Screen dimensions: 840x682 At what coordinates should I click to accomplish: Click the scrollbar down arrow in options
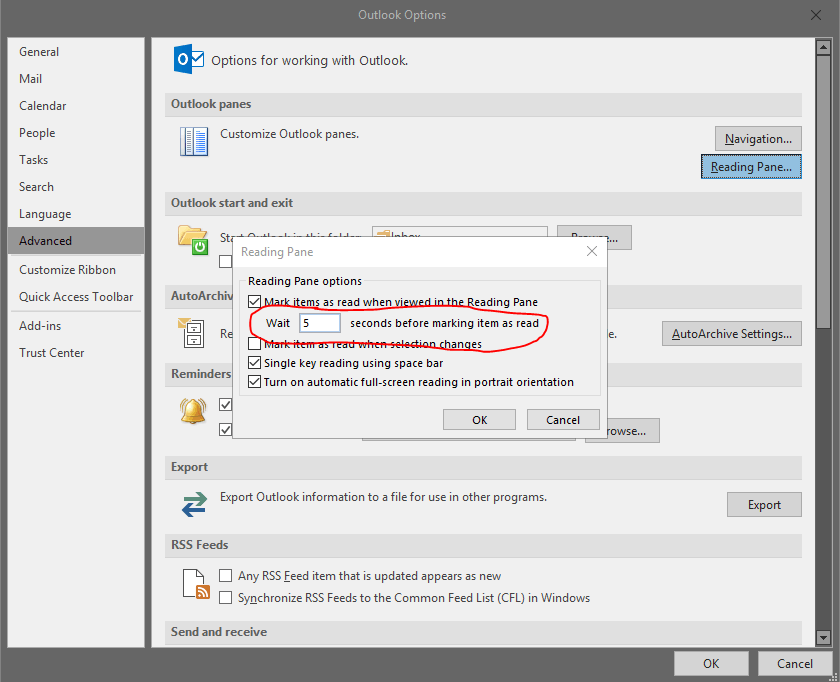pyautogui.click(x=823, y=637)
